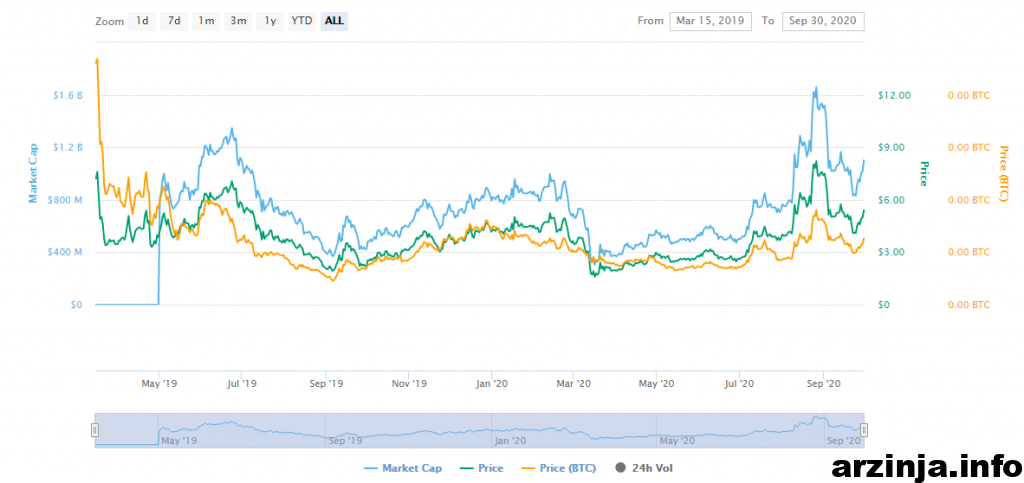Image resolution: width=1024 pixels, height=483 pixels.
Task: Grab the right navigator range handle
Action: [864, 430]
